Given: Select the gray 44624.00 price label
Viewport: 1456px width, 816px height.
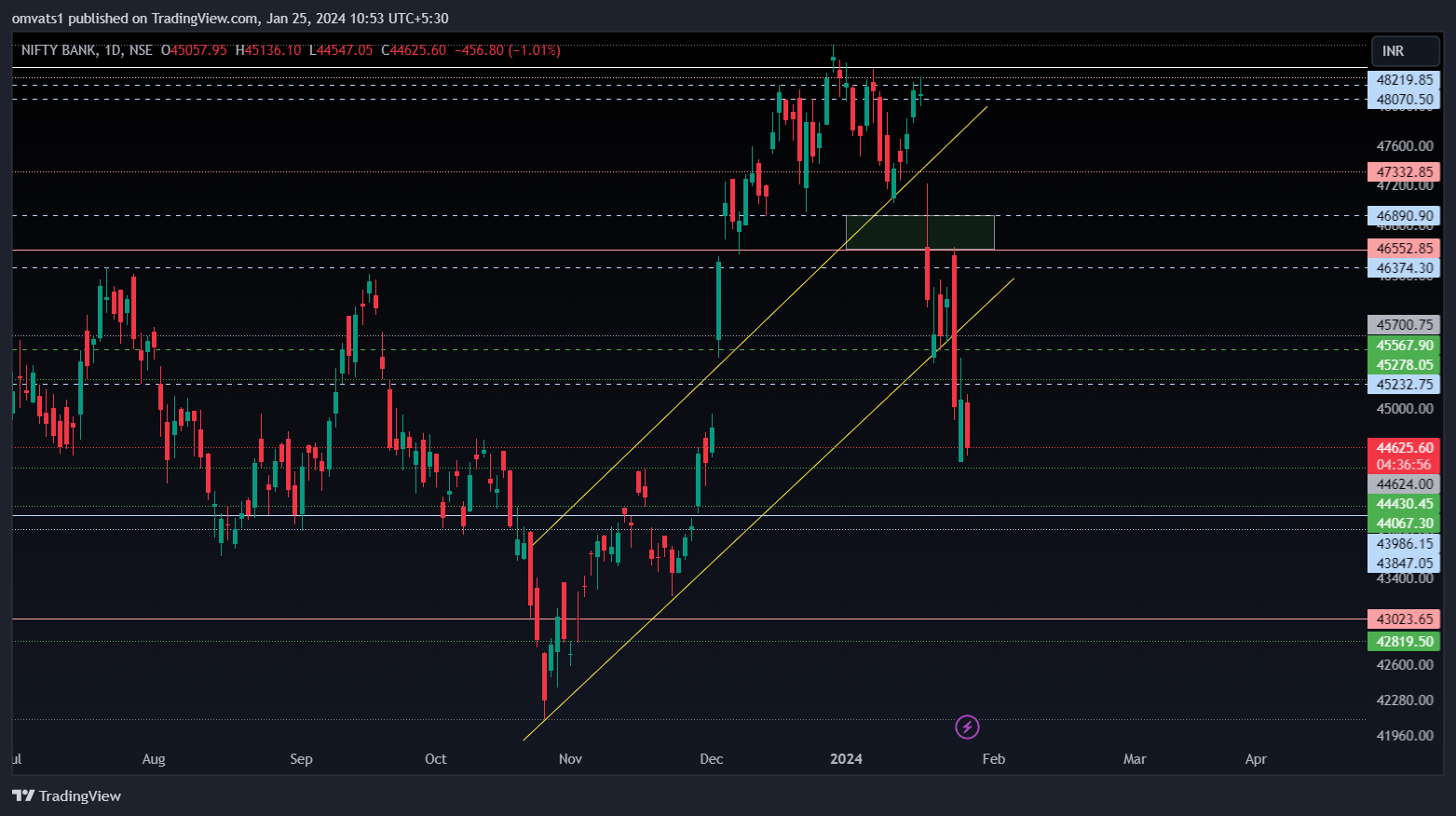Looking at the screenshot, I should pyautogui.click(x=1404, y=484).
